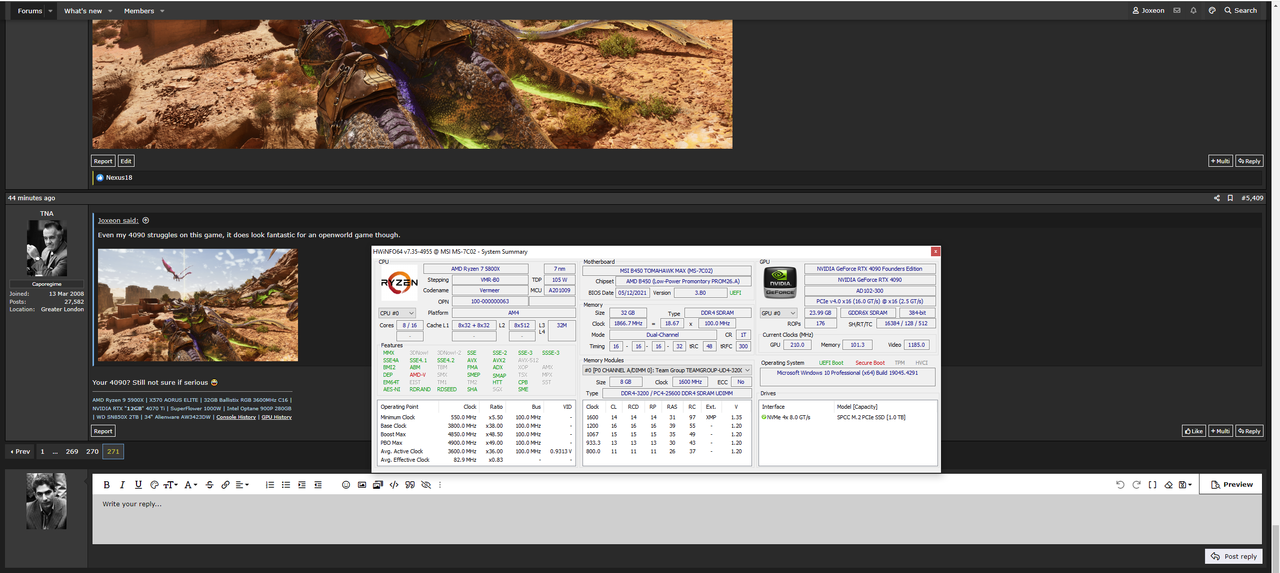Open font family dropdown in editor

click(x=190, y=484)
